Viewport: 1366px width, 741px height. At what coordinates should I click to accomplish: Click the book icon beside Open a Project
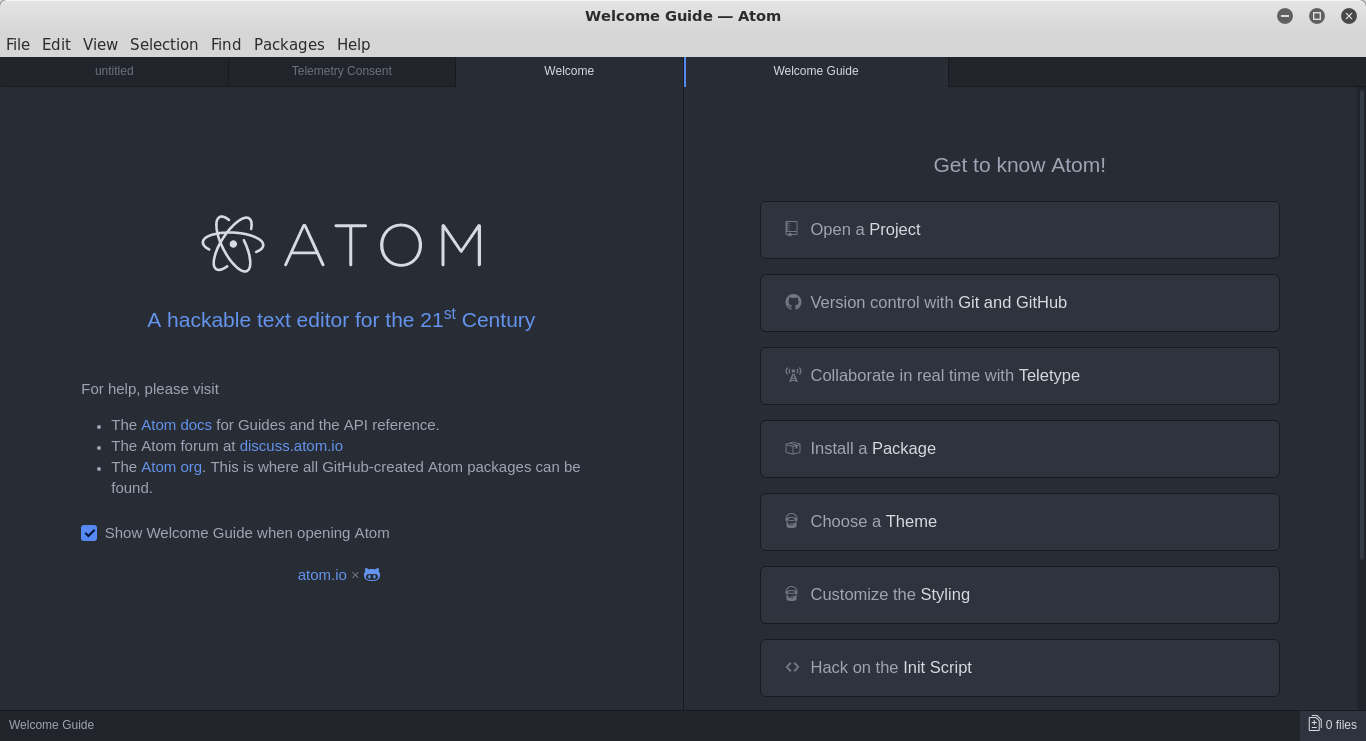click(792, 229)
